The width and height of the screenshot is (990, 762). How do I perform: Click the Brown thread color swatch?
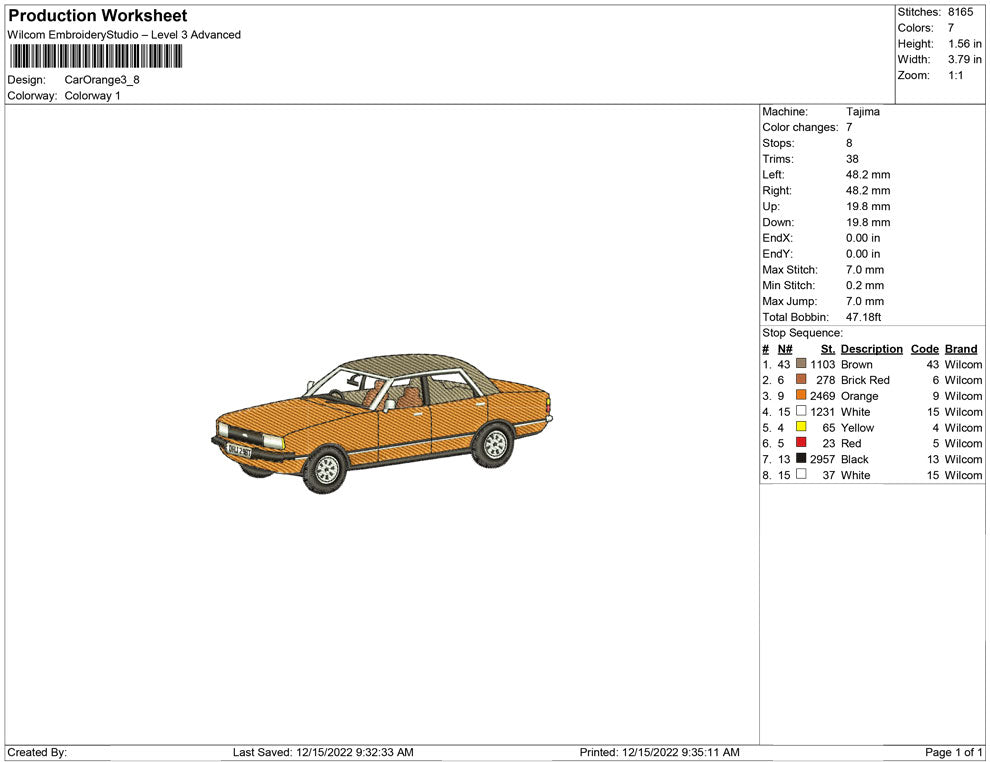point(801,365)
